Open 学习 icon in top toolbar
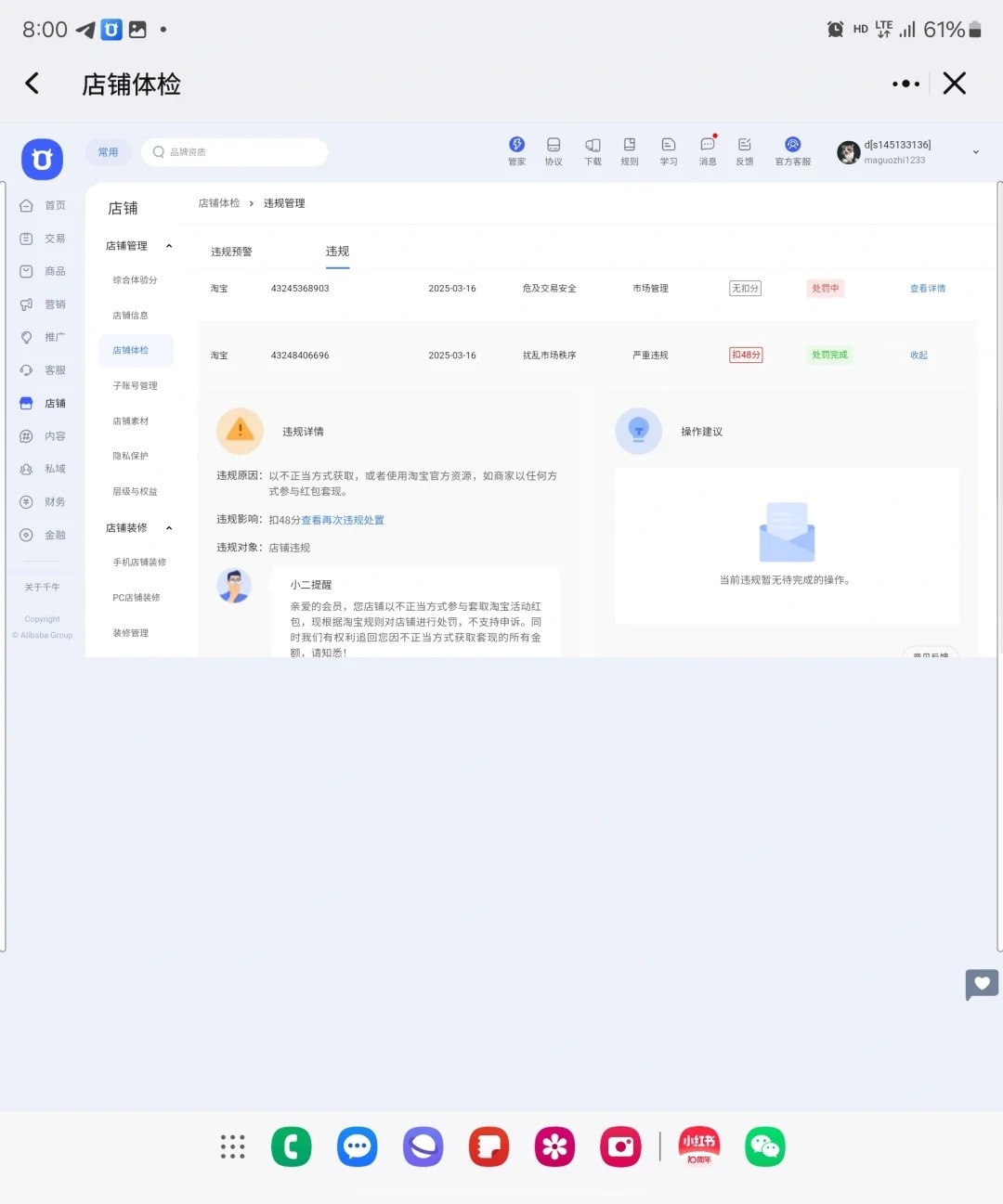This screenshot has height=1204, width=1003. pos(669,150)
